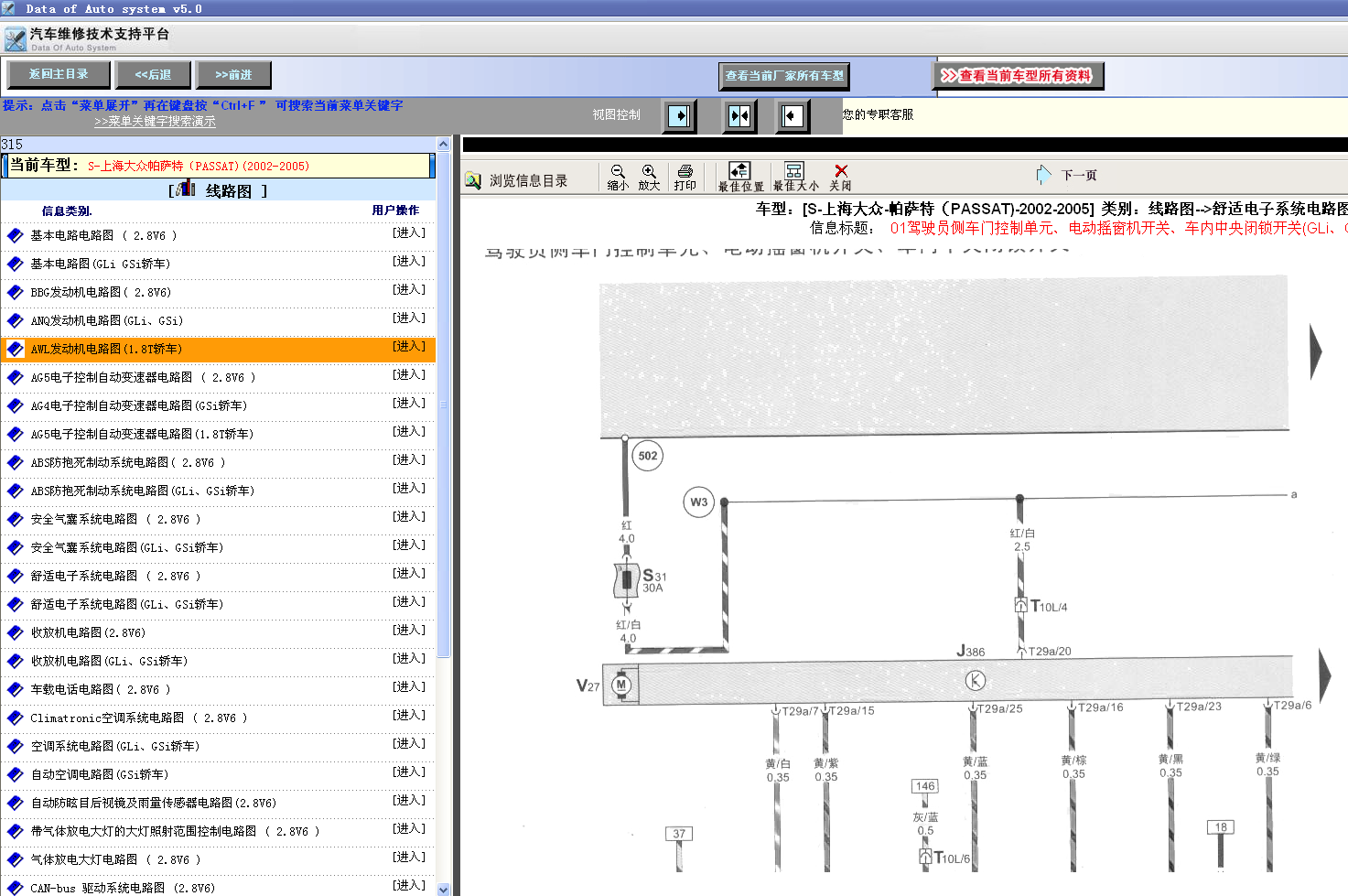Click the V27 motor symbol
Image resolution: width=1348 pixels, height=896 pixels.
click(621, 685)
